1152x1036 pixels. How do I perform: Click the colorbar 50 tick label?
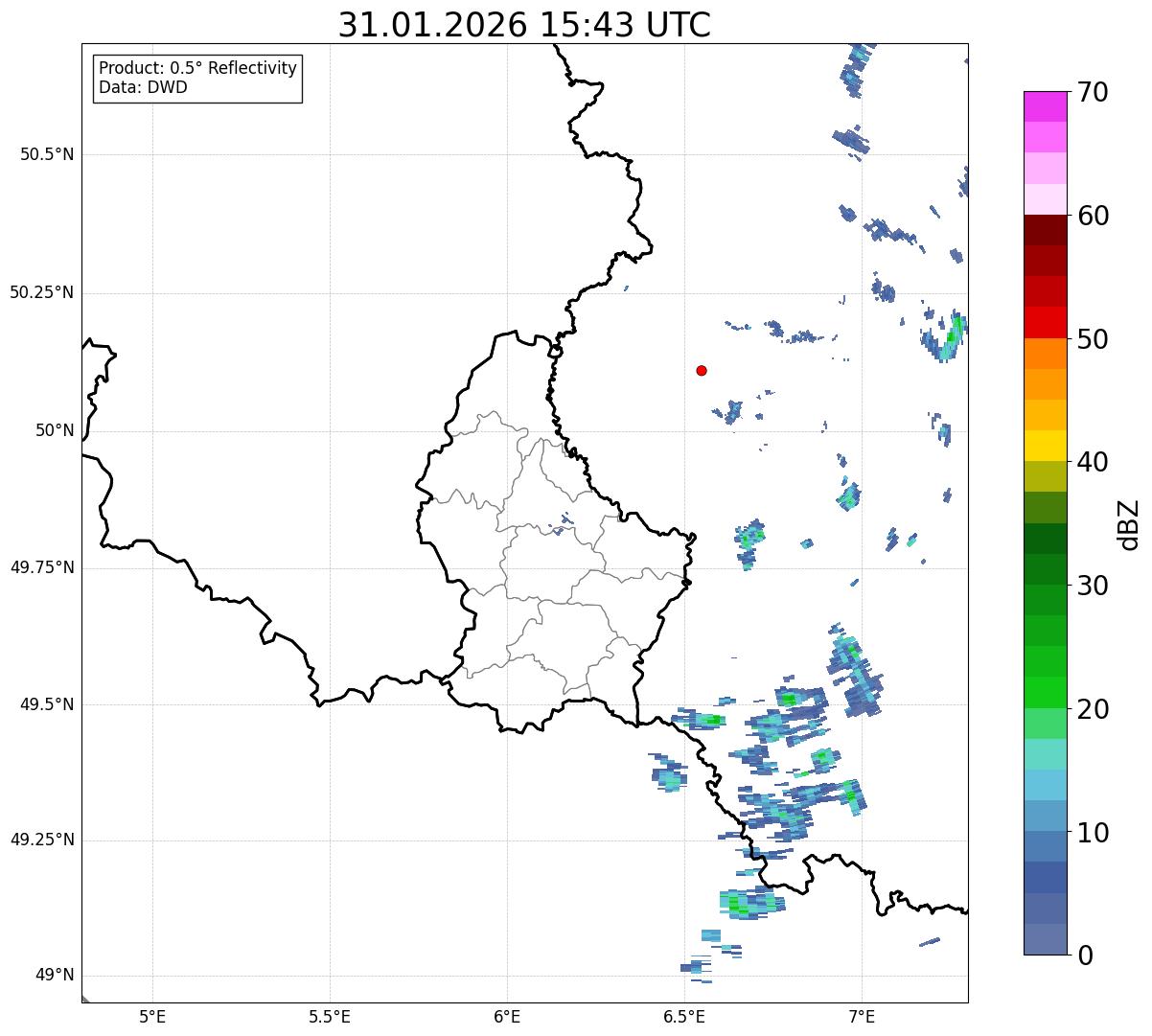click(1093, 339)
